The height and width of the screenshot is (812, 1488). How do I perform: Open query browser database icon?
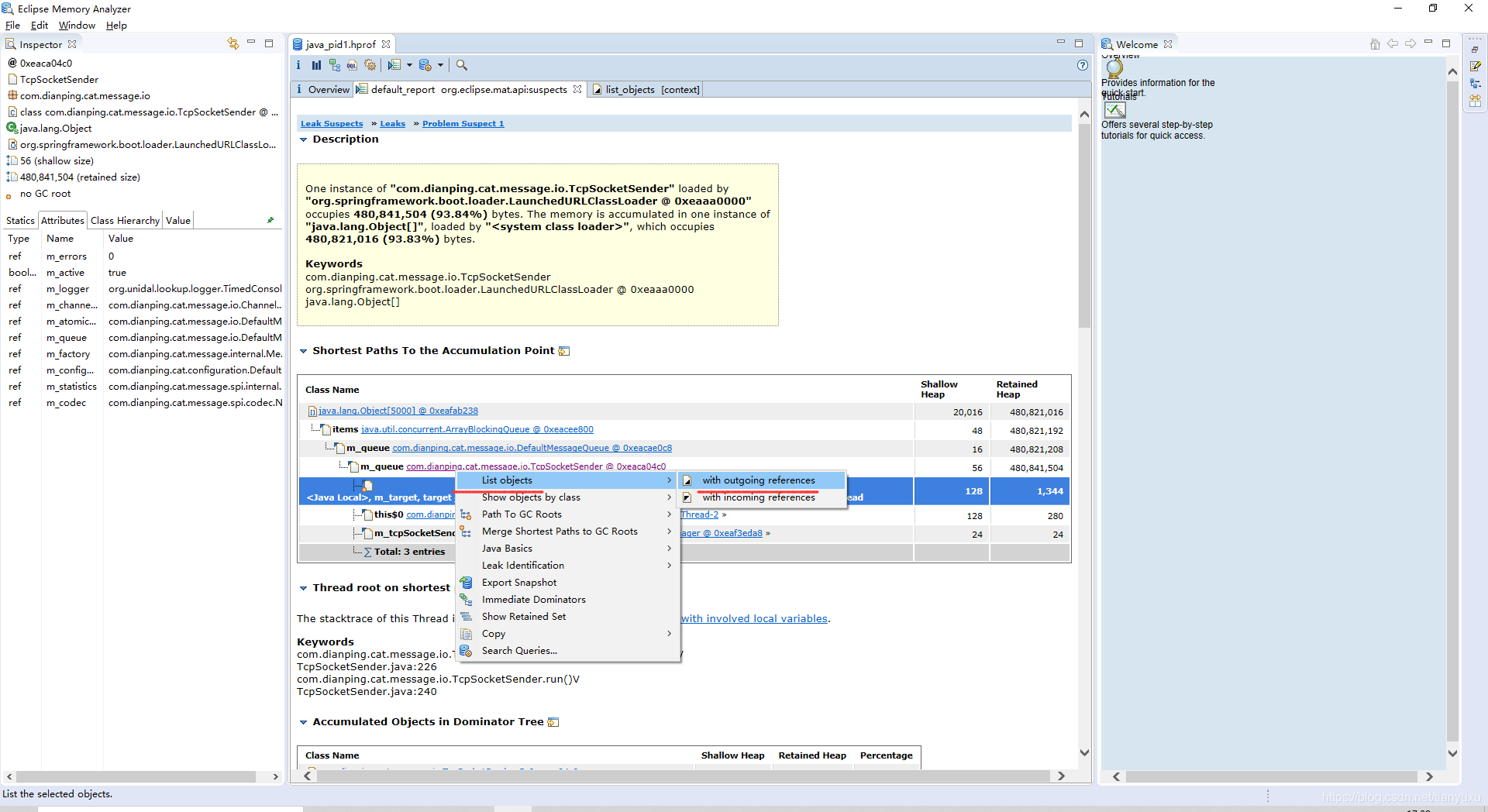coord(425,65)
